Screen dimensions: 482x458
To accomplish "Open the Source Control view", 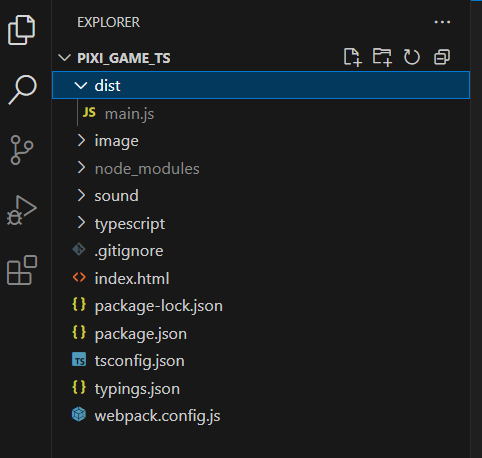I will (22, 150).
